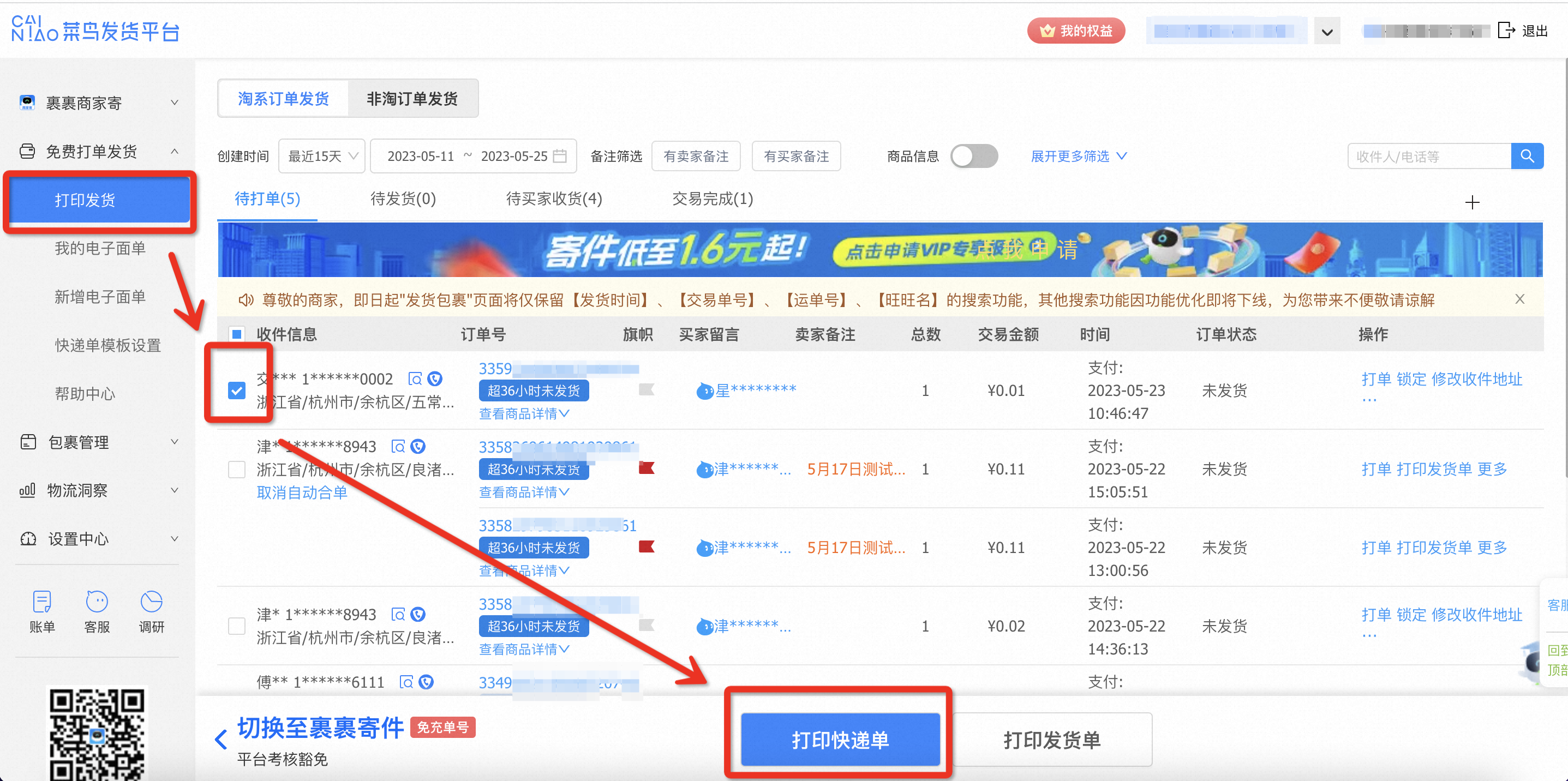Image resolution: width=1568 pixels, height=781 pixels.
Task: Click the speaker announcement icon
Action: tap(246, 300)
